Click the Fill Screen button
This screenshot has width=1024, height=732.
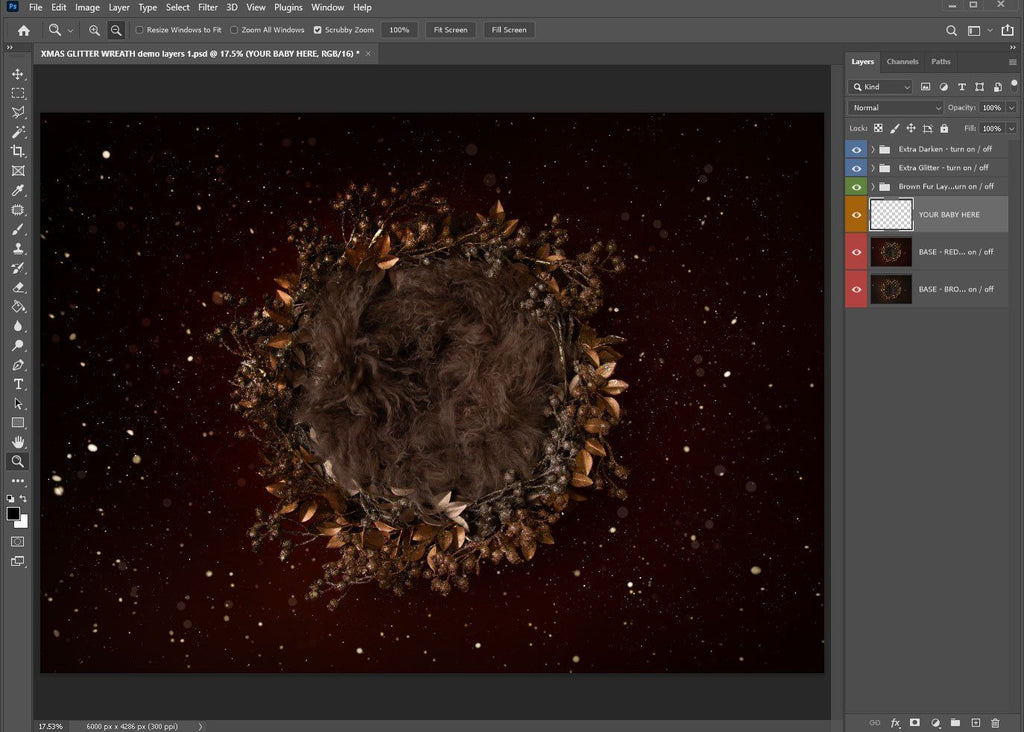coord(508,30)
